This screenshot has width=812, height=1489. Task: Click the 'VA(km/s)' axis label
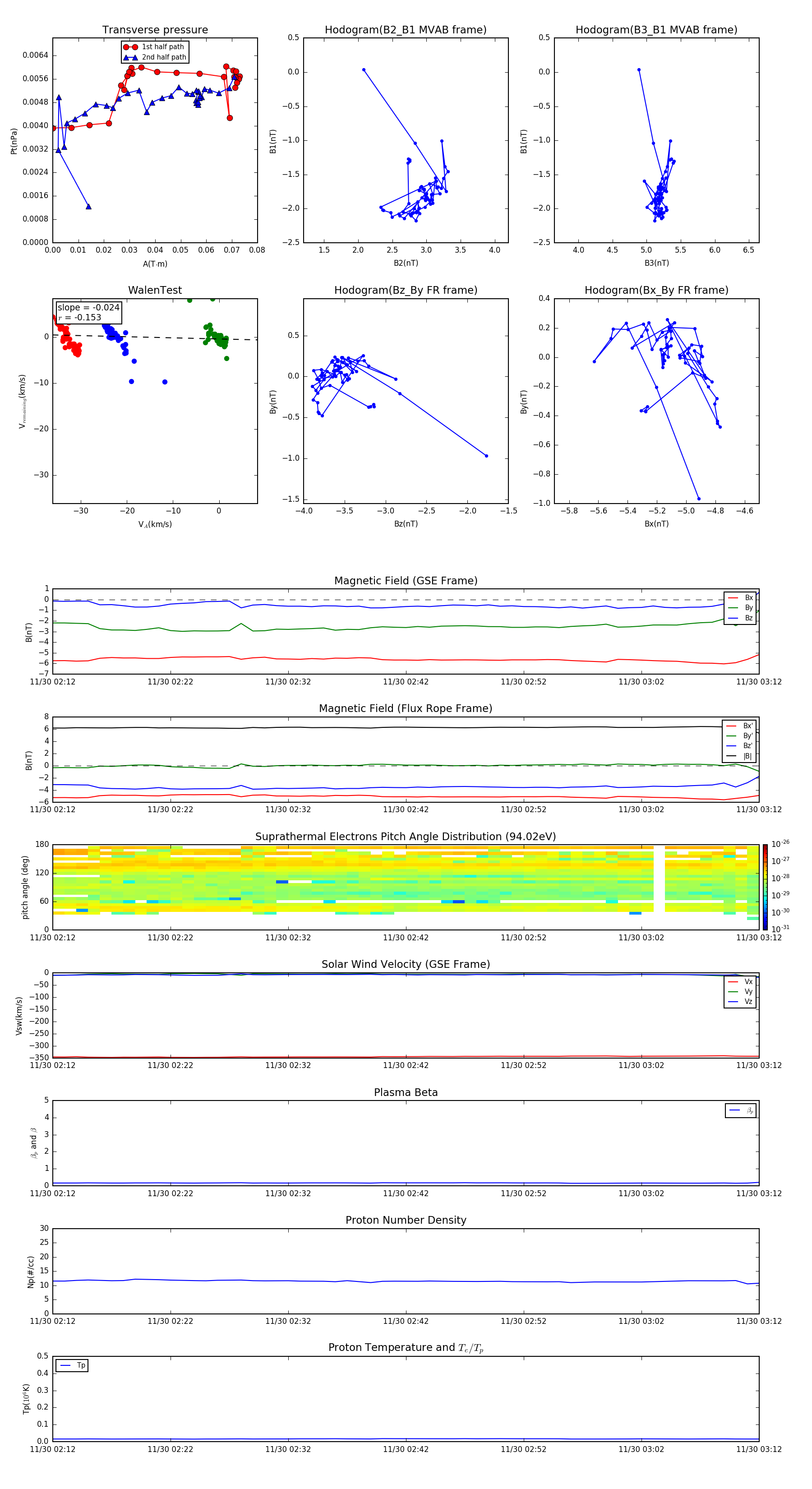155,524
